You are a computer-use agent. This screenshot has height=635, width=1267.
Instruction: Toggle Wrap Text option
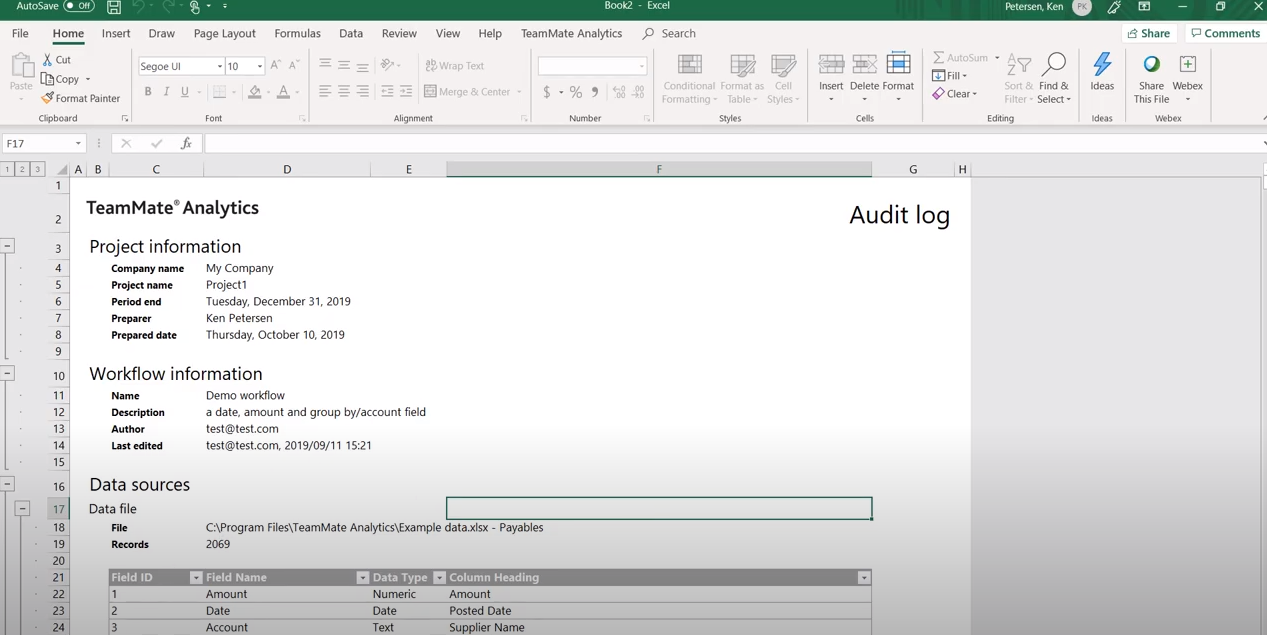pyautogui.click(x=455, y=66)
